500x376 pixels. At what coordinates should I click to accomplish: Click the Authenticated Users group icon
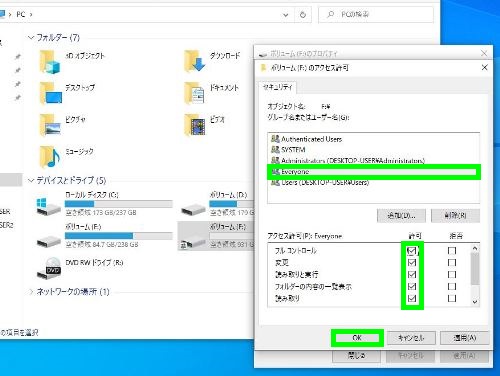point(275,139)
